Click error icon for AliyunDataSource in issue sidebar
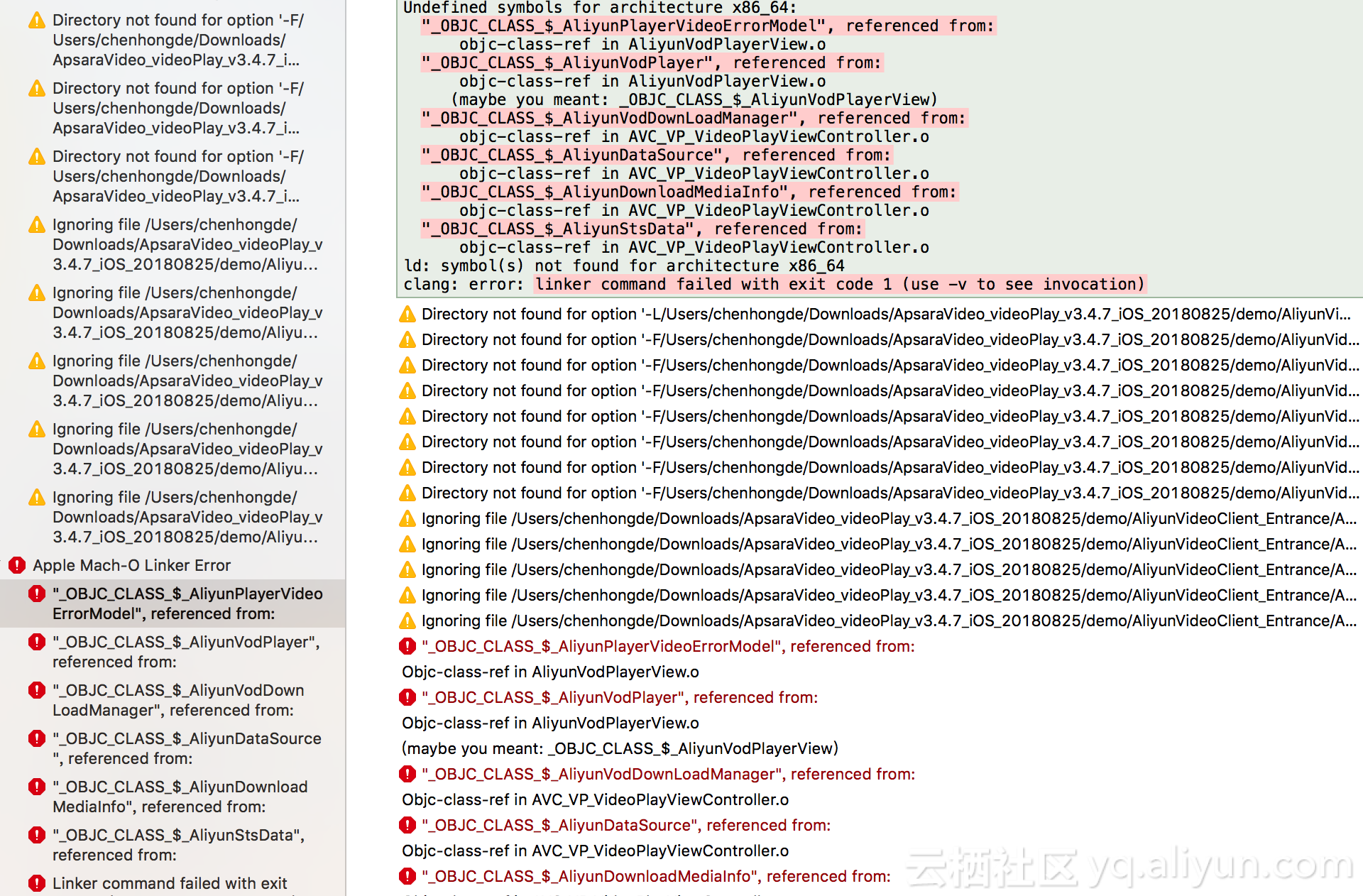Screen dimensions: 1363x896 [x=37, y=738]
